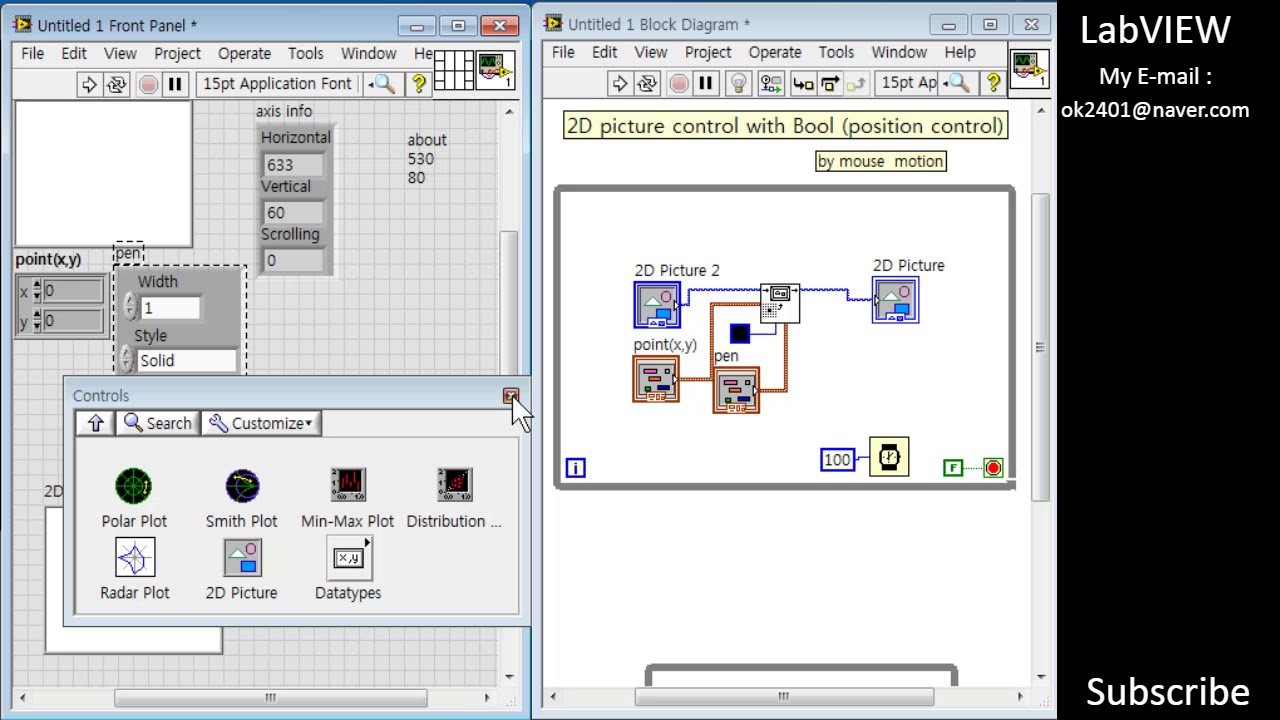
Task: Click Step Over button in Block Diagram
Action: pyautogui.click(x=829, y=83)
